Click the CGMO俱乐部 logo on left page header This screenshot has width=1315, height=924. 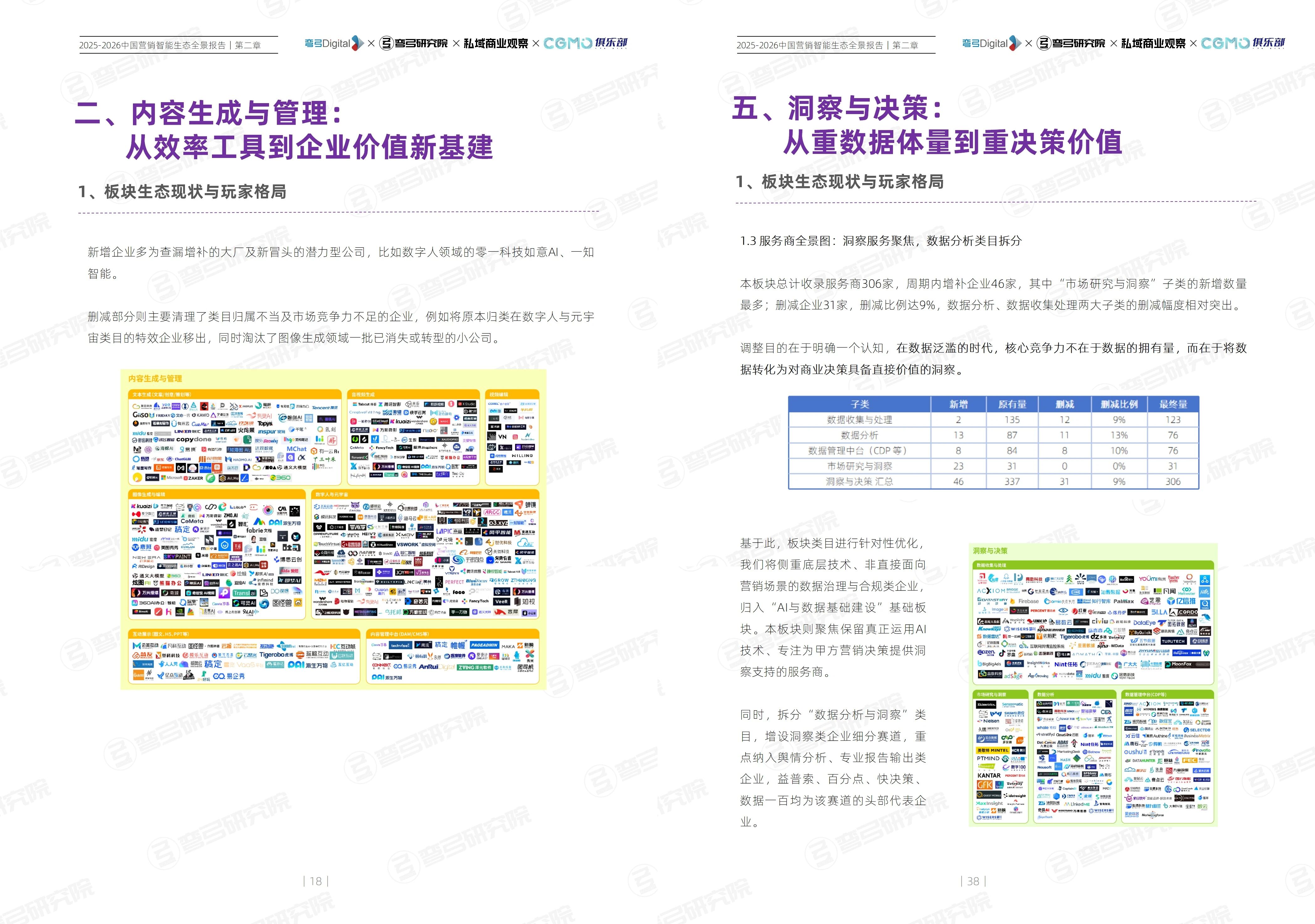pyautogui.click(x=585, y=43)
